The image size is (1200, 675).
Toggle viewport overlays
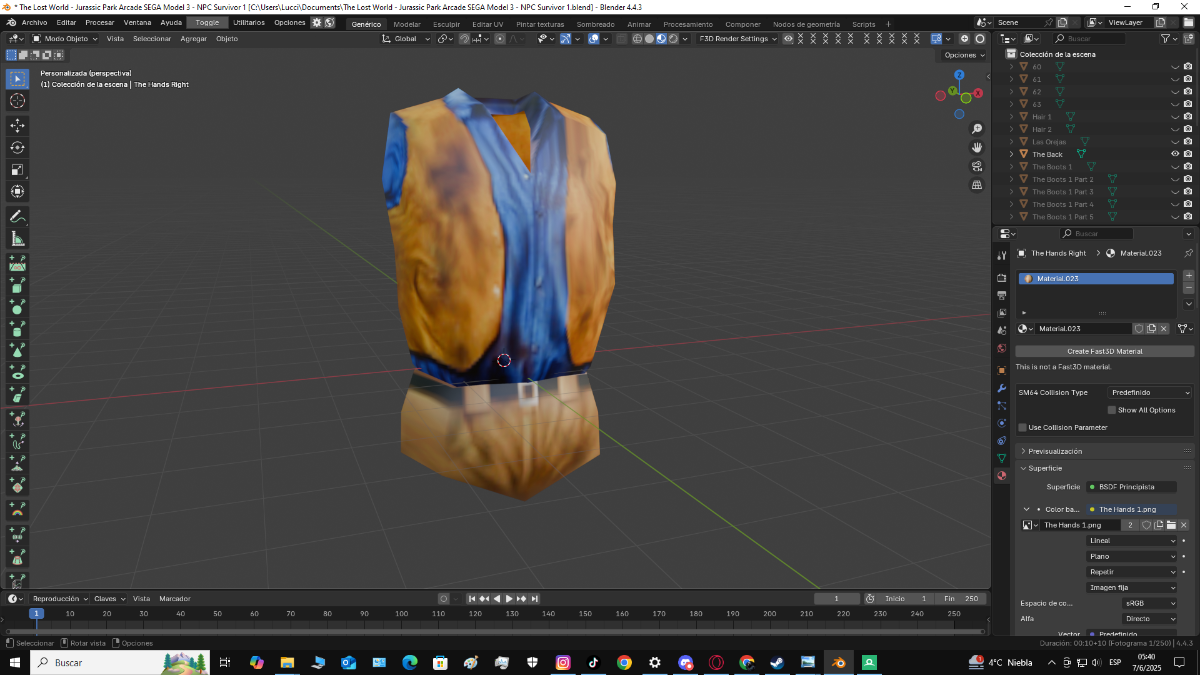(594, 39)
